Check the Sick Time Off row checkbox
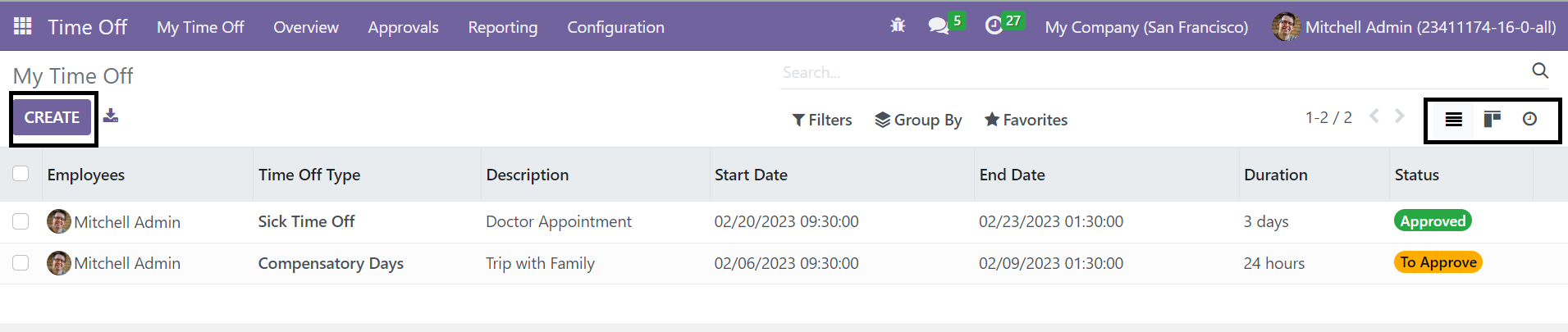Screen dimensions: 1568x332 pyautogui.click(x=21, y=221)
